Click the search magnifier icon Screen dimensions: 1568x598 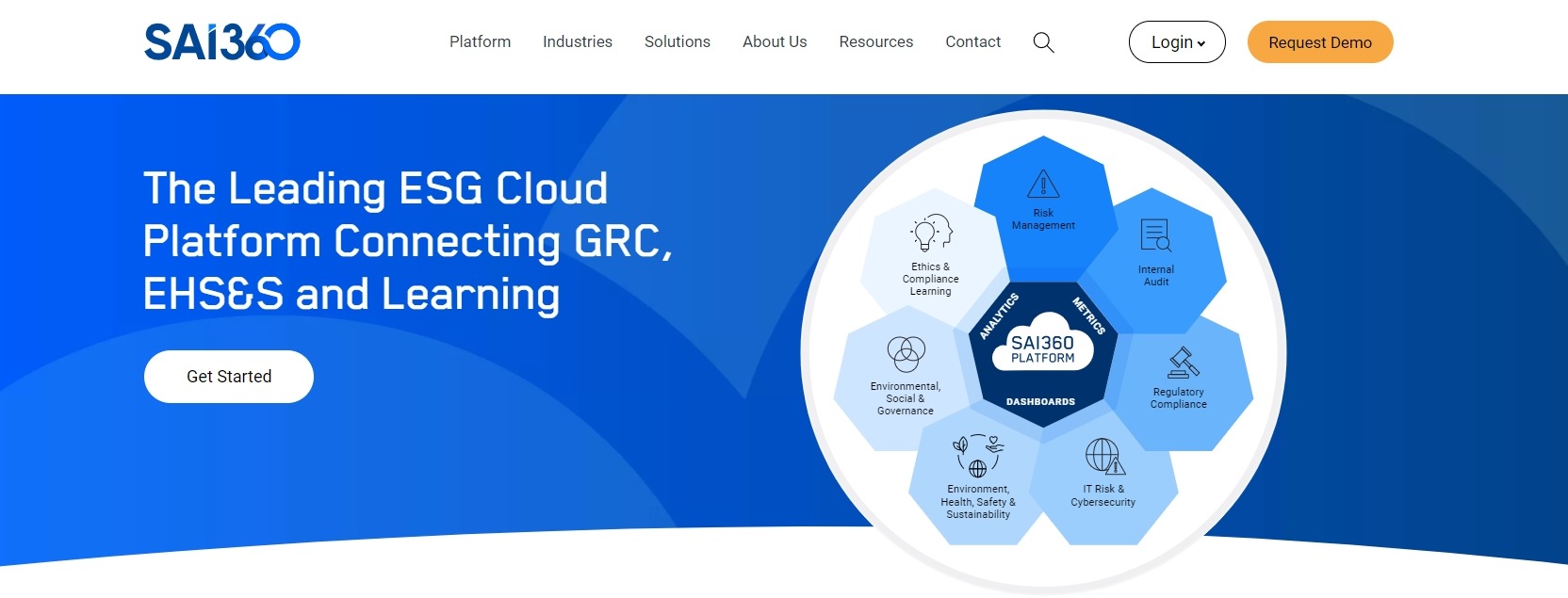1043,42
